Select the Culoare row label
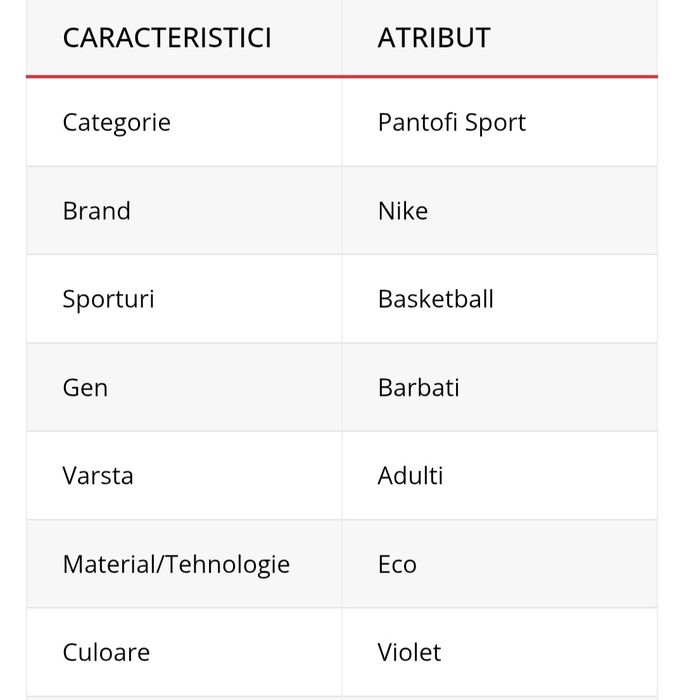The image size is (684, 700). 106,653
